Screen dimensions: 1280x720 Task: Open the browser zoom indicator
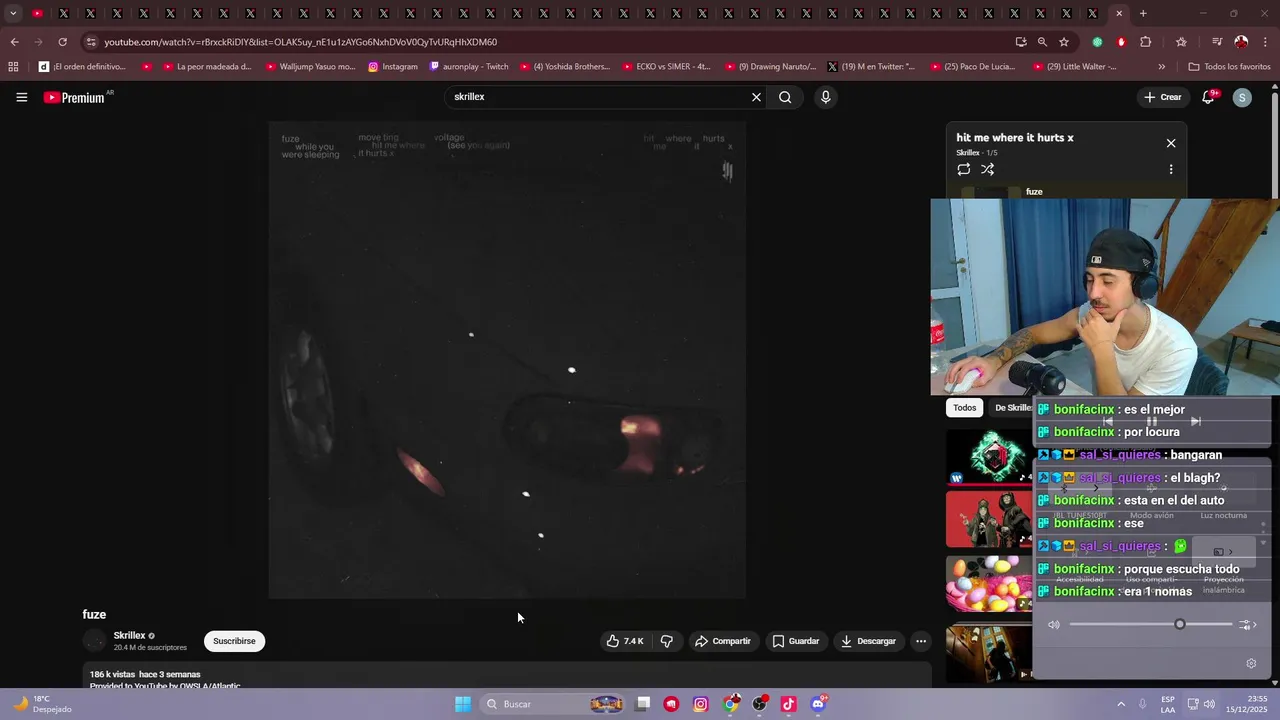(x=1042, y=42)
